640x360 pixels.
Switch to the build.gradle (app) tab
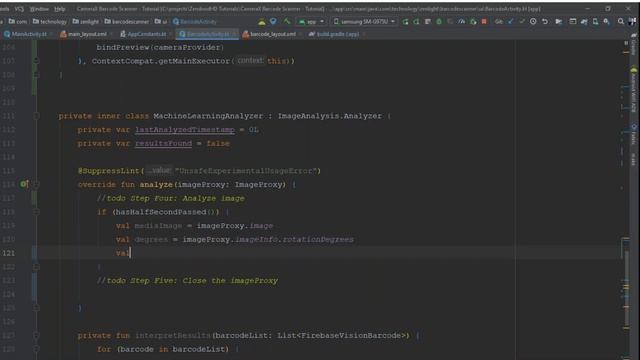334,34
